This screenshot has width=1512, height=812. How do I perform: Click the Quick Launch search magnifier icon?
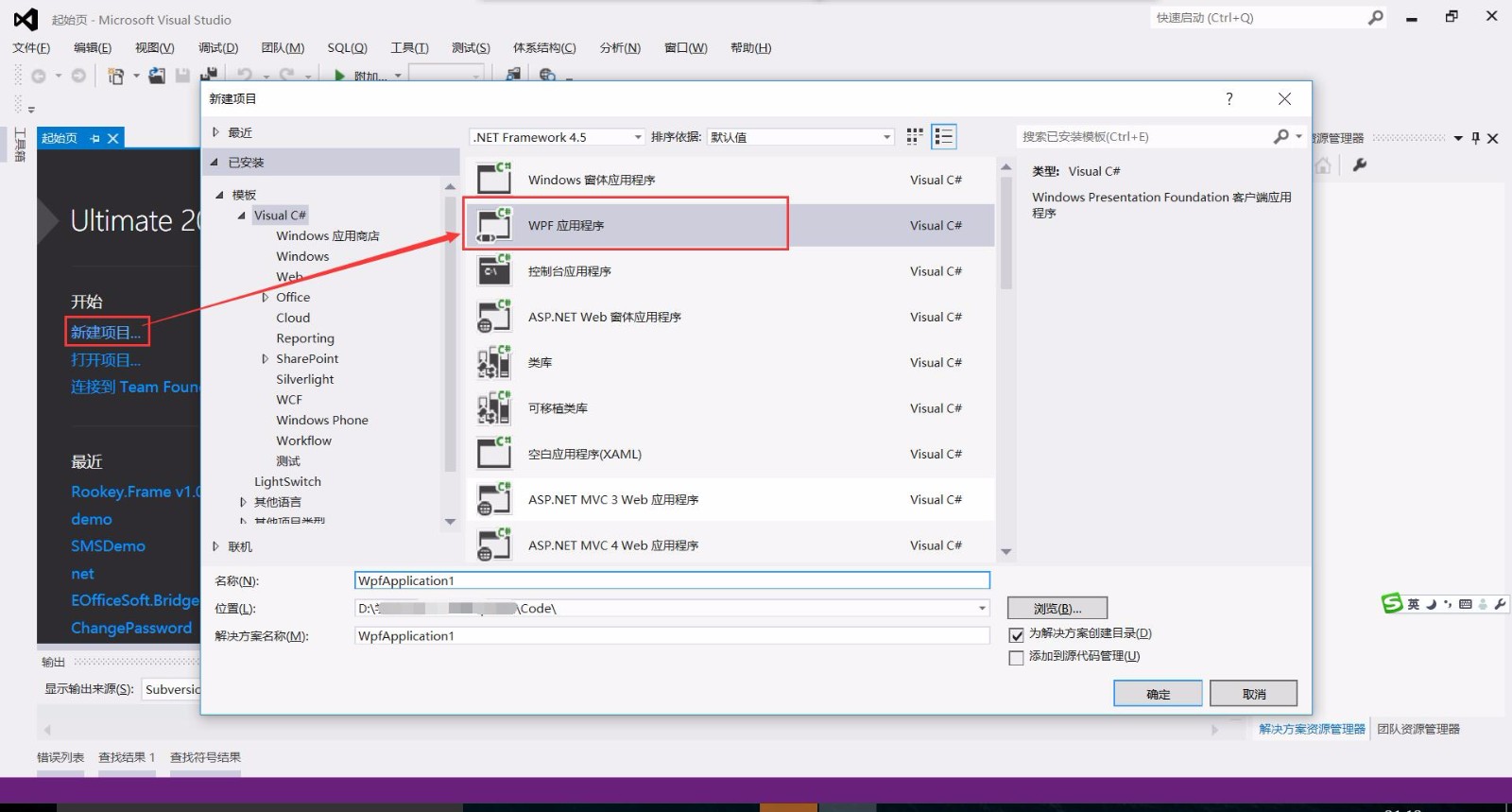[x=1376, y=18]
